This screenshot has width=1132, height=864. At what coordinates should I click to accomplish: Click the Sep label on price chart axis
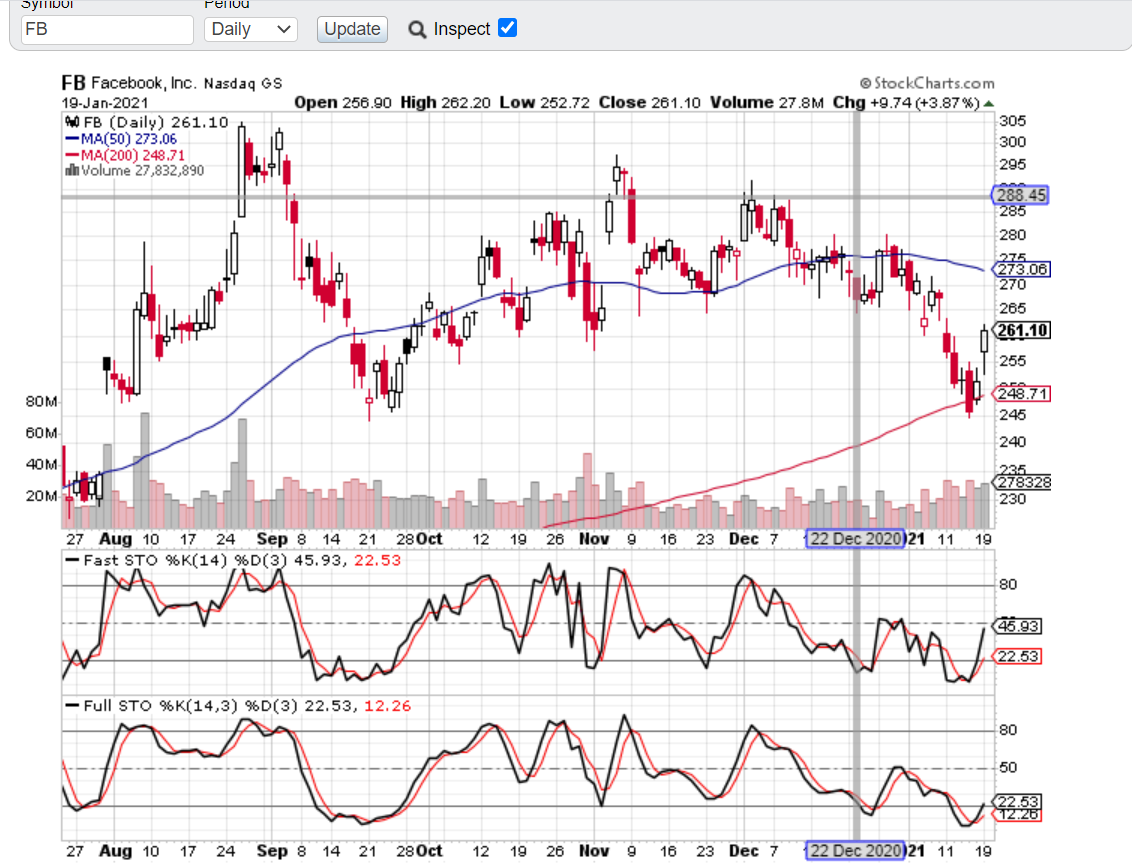(x=272, y=539)
